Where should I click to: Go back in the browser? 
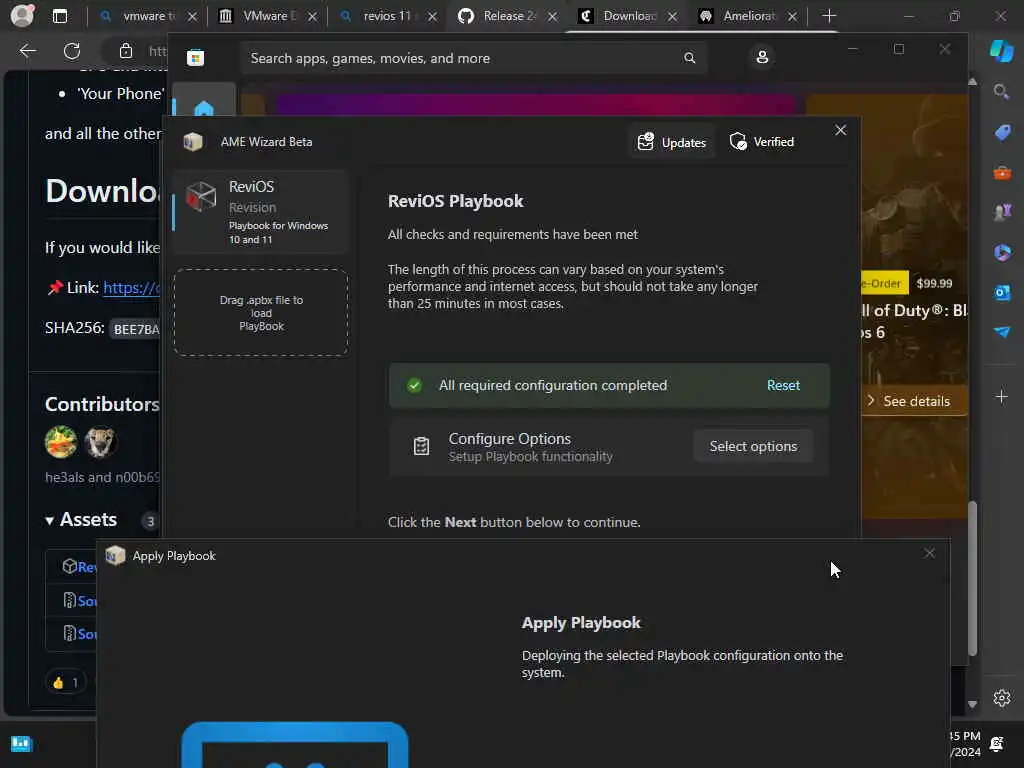[x=27, y=51]
